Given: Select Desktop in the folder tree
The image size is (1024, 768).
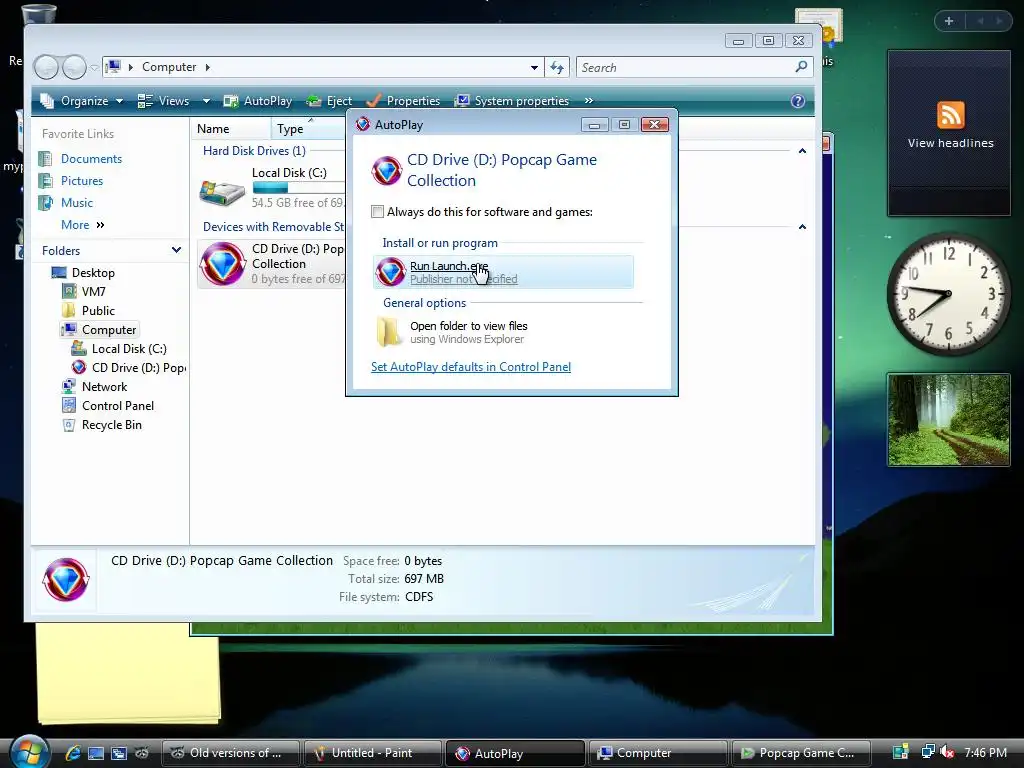Looking at the screenshot, I should 93,272.
